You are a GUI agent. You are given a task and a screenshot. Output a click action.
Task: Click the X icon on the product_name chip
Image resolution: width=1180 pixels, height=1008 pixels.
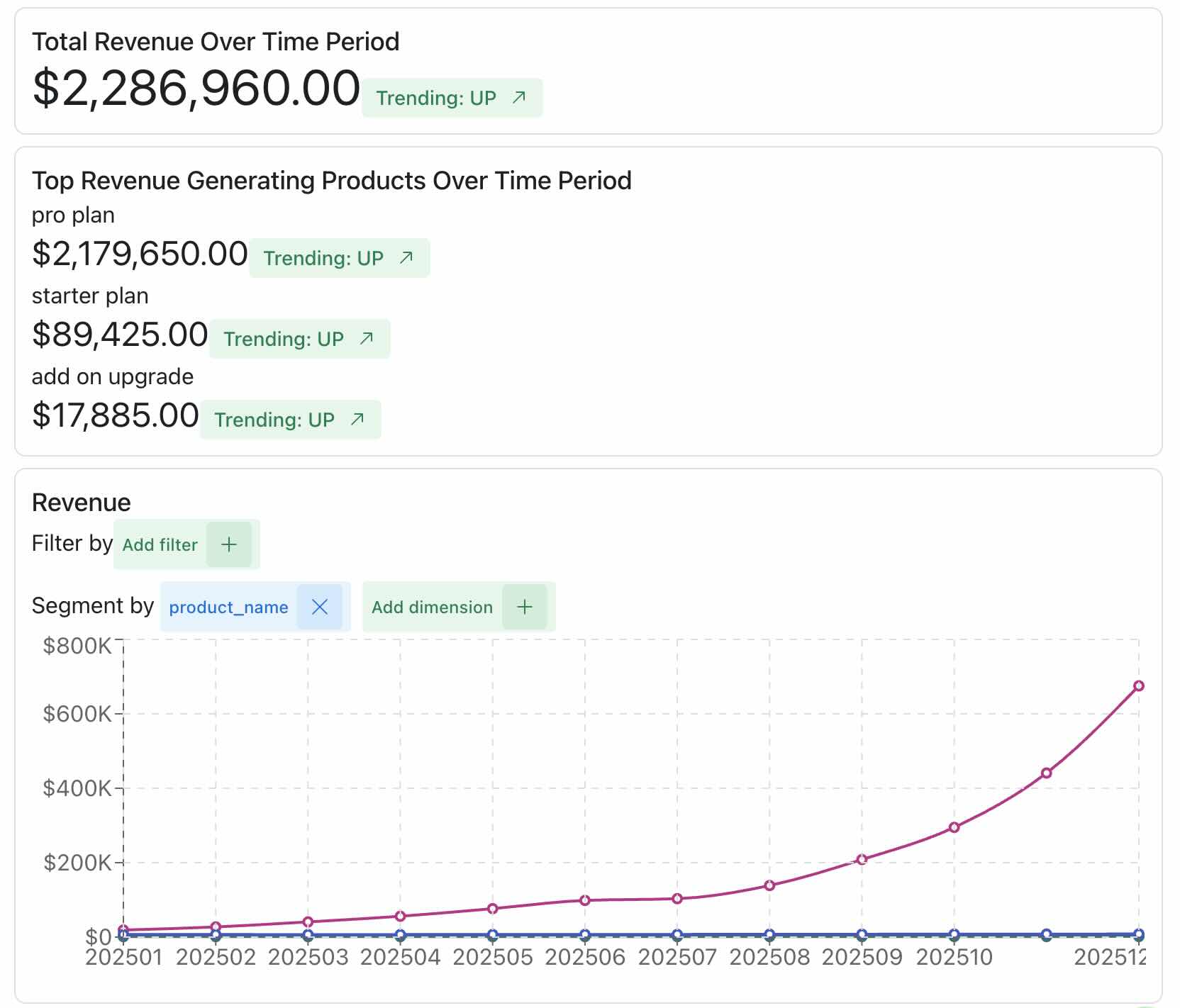pyautogui.click(x=321, y=607)
